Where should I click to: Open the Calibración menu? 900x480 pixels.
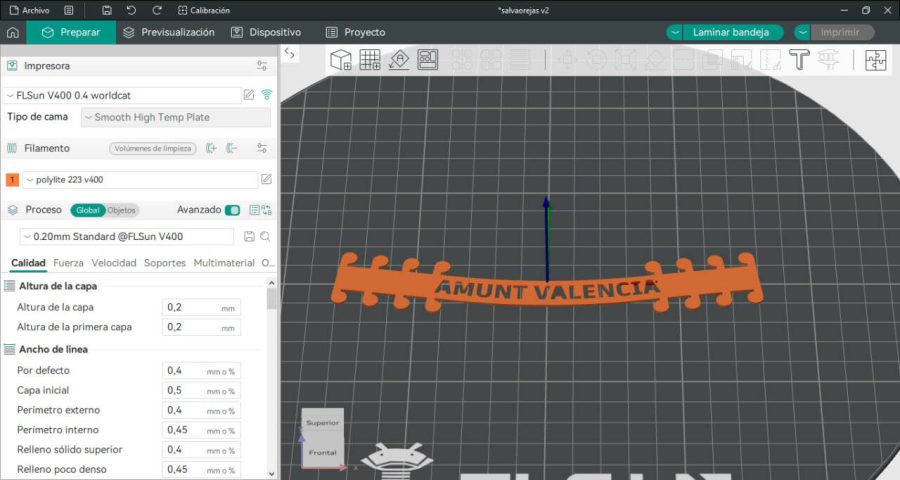(x=204, y=10)
